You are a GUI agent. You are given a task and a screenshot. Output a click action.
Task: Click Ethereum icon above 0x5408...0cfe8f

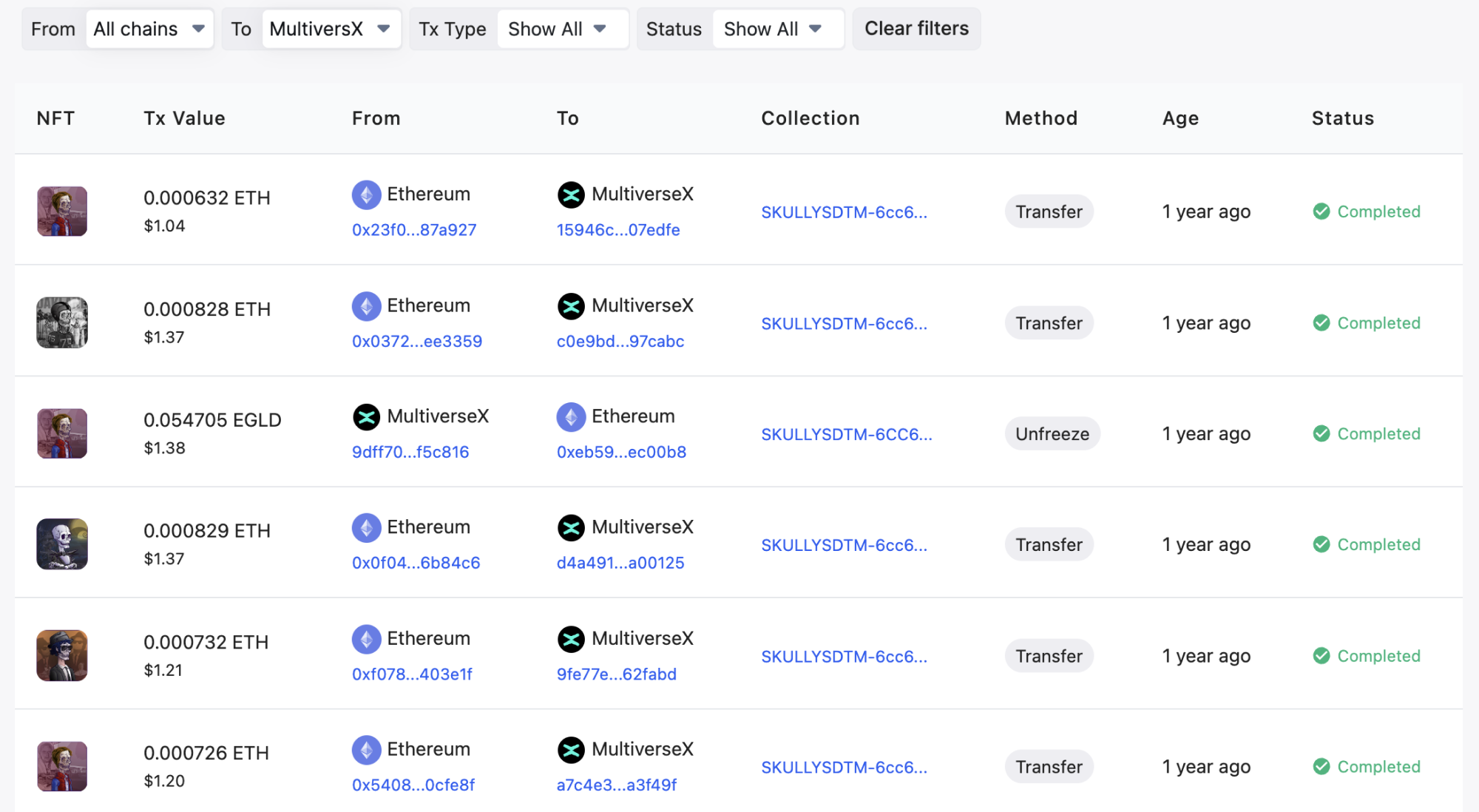click(x=366, y=750)
